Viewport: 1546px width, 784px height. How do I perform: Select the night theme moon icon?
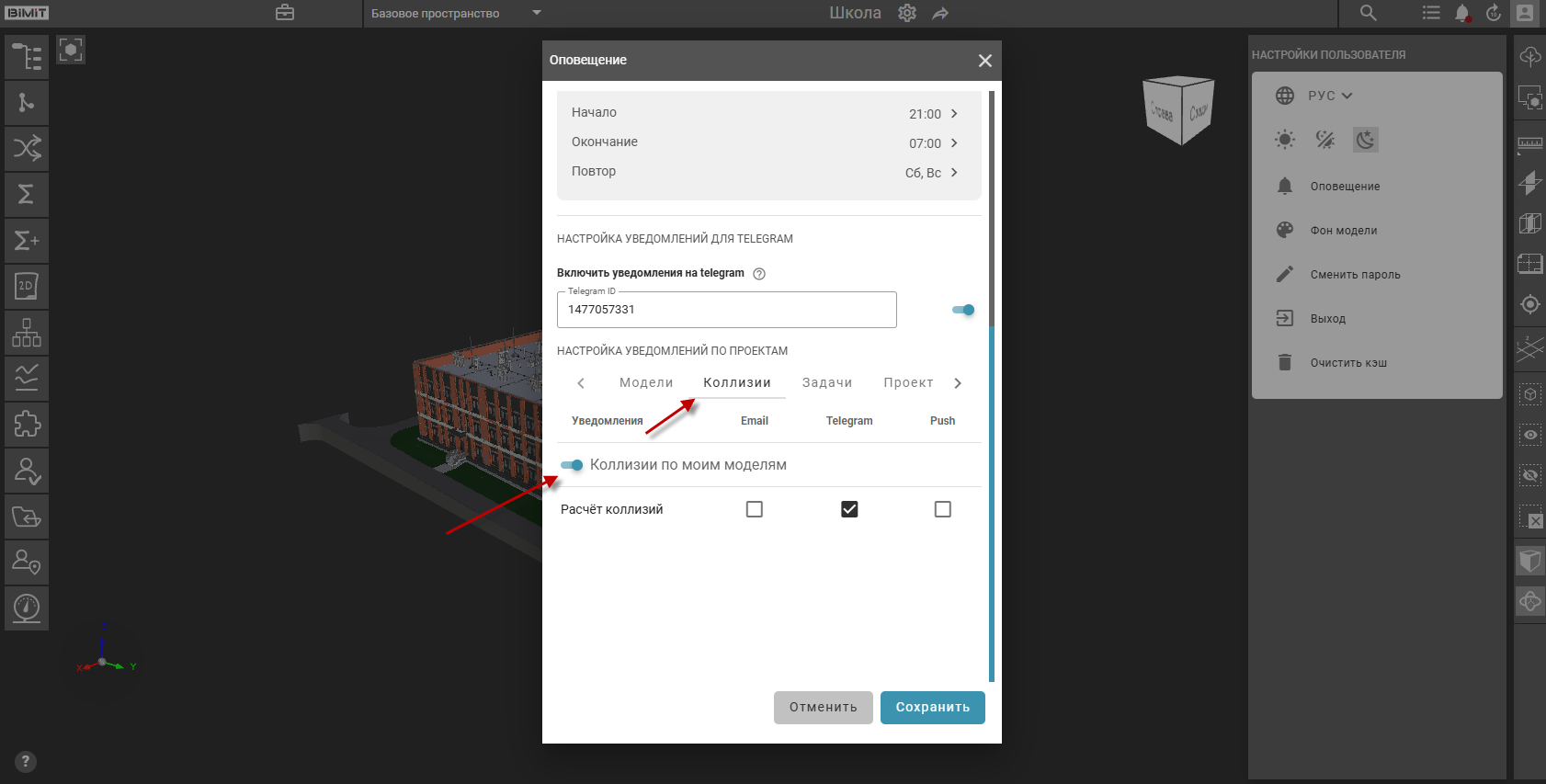click(1366, 140)
